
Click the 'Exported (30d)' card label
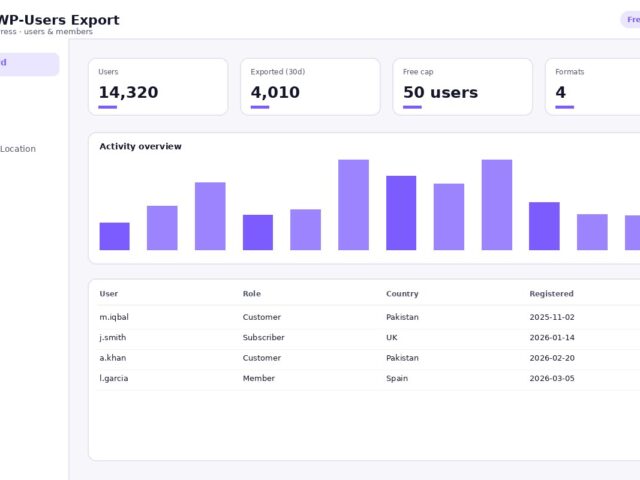[x=278, y=72]
